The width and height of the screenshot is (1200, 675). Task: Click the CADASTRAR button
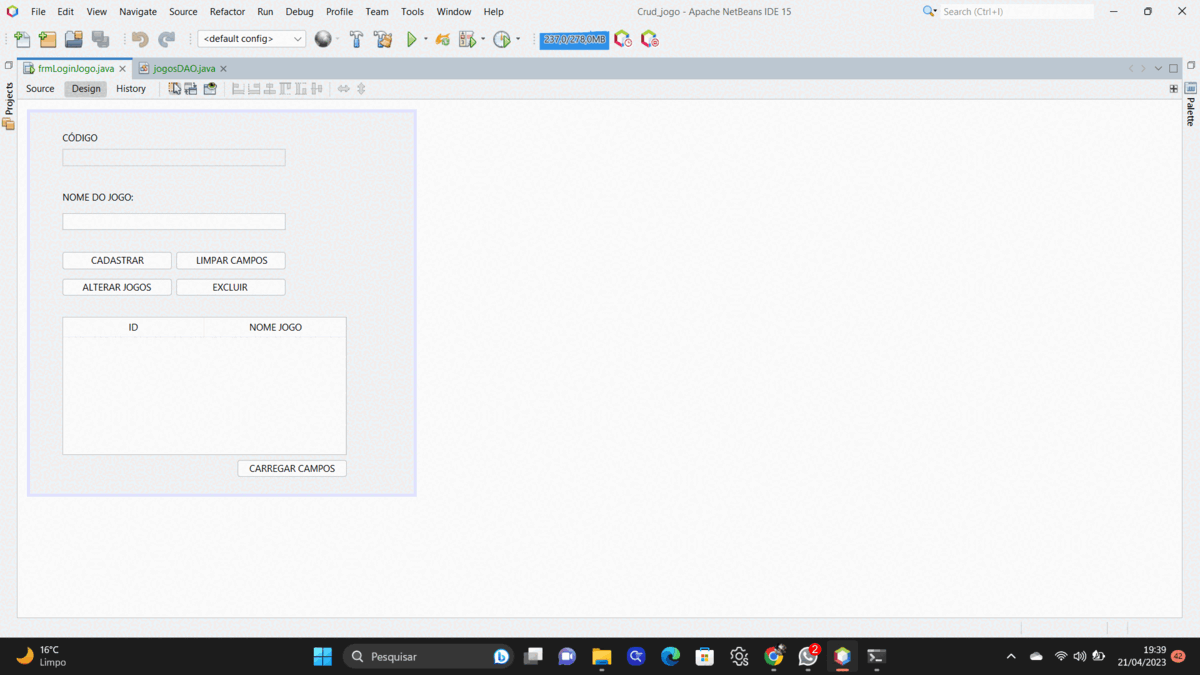[x=116, y=260]
